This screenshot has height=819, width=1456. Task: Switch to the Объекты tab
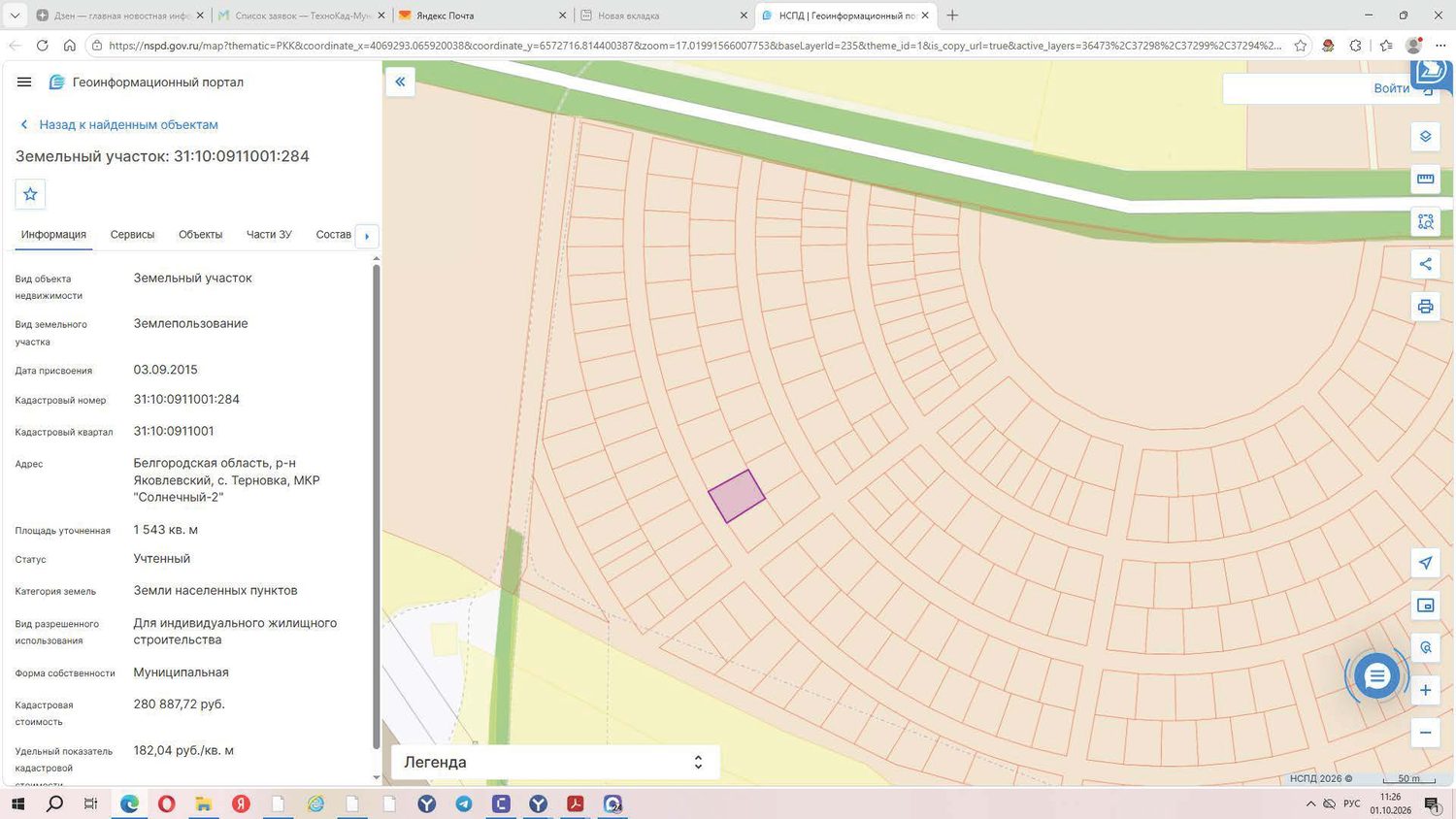pos(200,235)
